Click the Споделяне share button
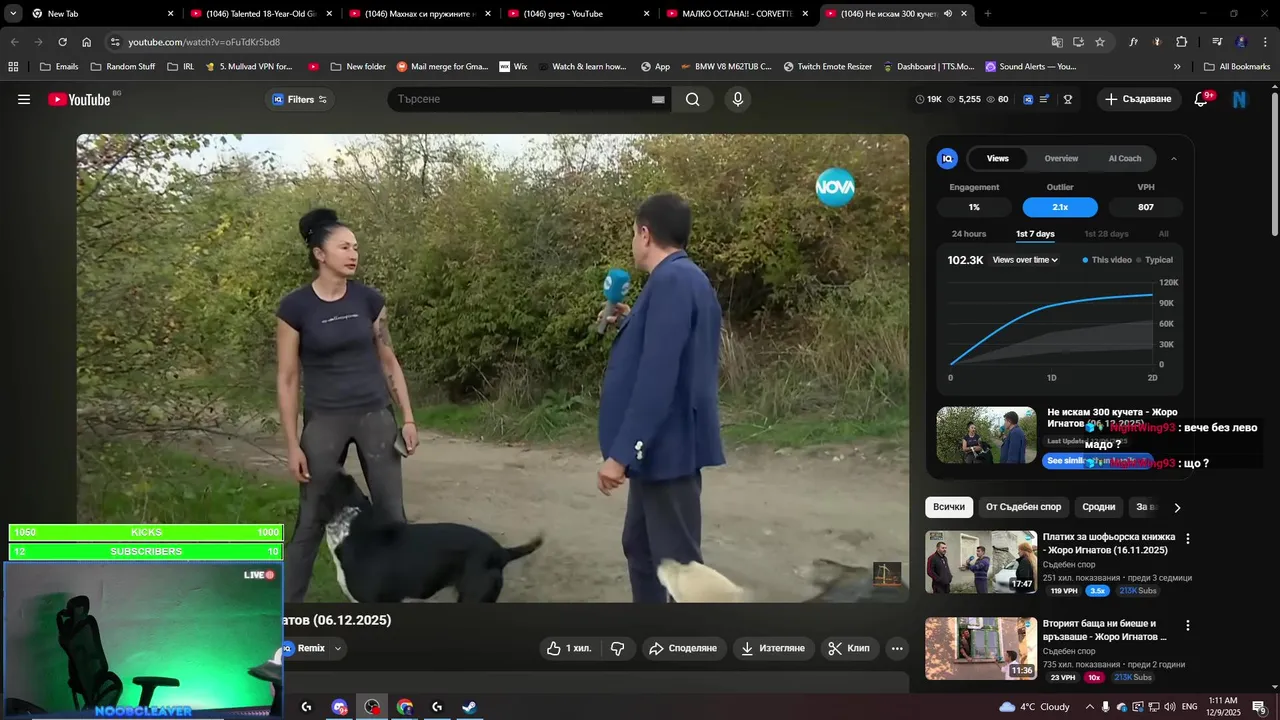This screenshot has height=720, width=1280. coord(683,648)
